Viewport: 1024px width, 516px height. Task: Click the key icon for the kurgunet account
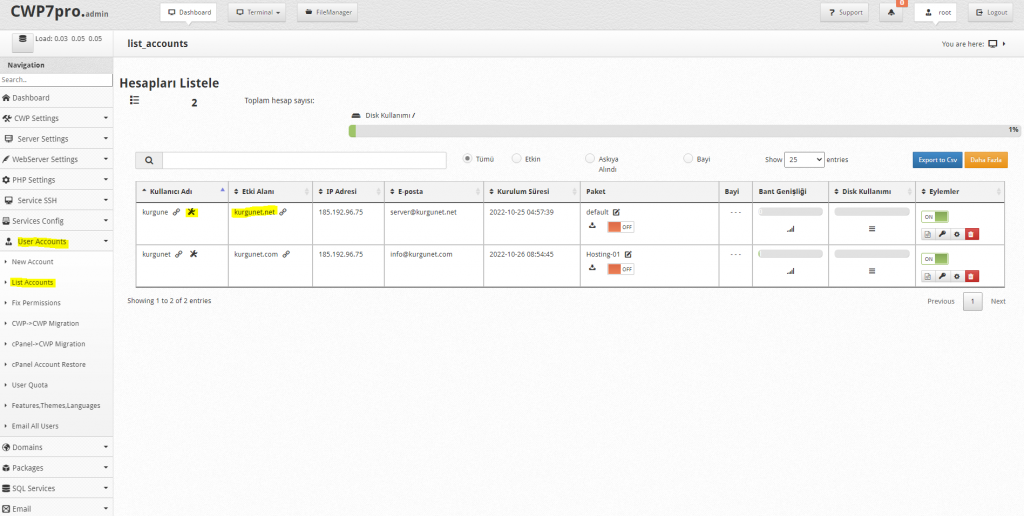942,276
